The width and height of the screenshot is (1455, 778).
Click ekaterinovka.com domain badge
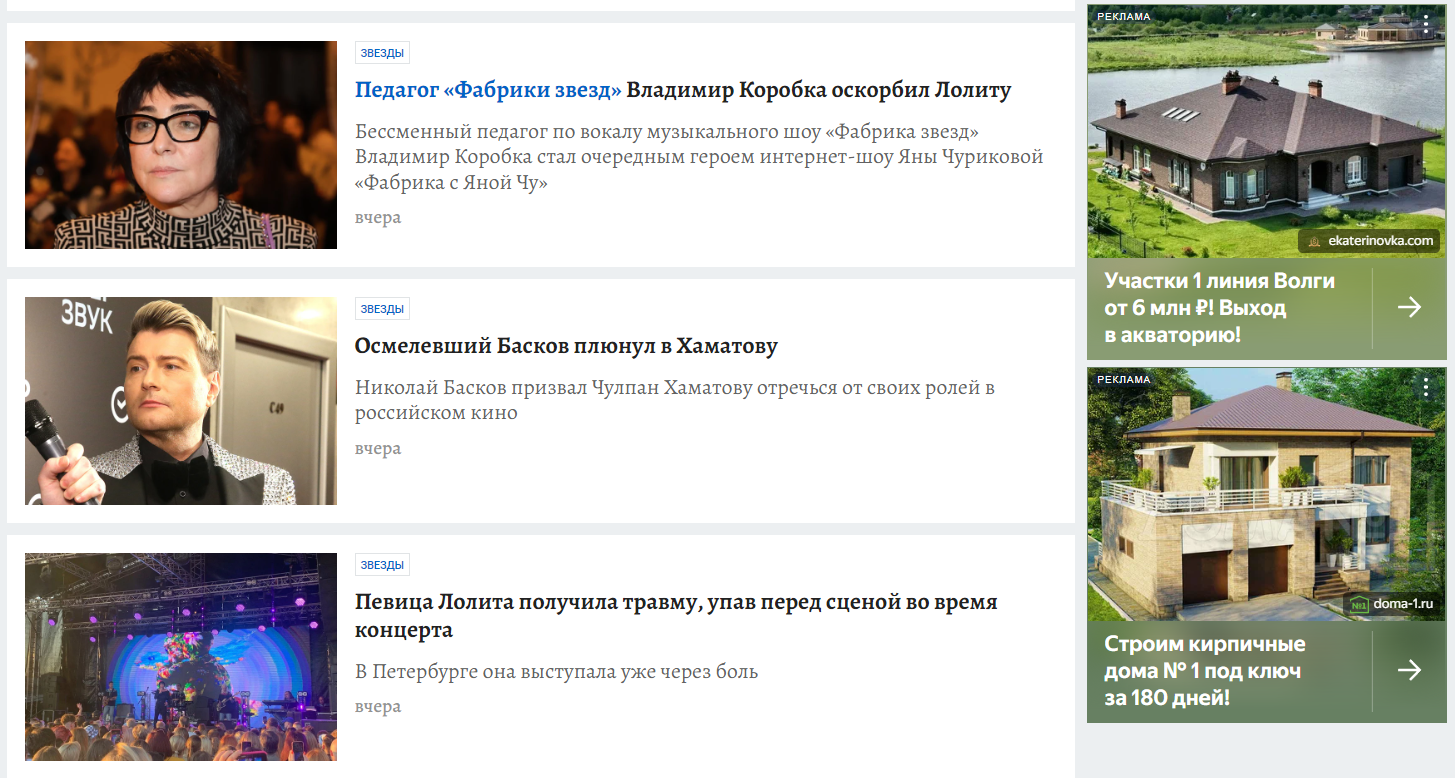tap(1369, 241)
